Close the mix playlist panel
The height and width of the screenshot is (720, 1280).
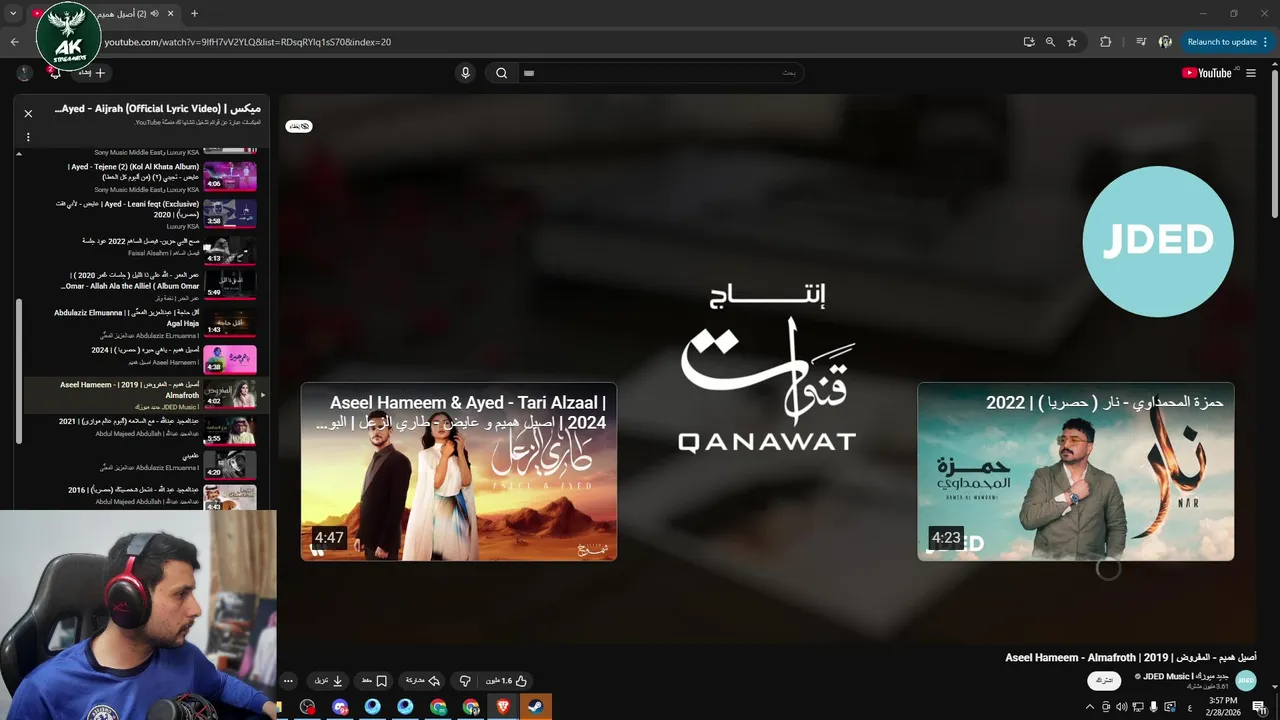click(x=28, y=114)
